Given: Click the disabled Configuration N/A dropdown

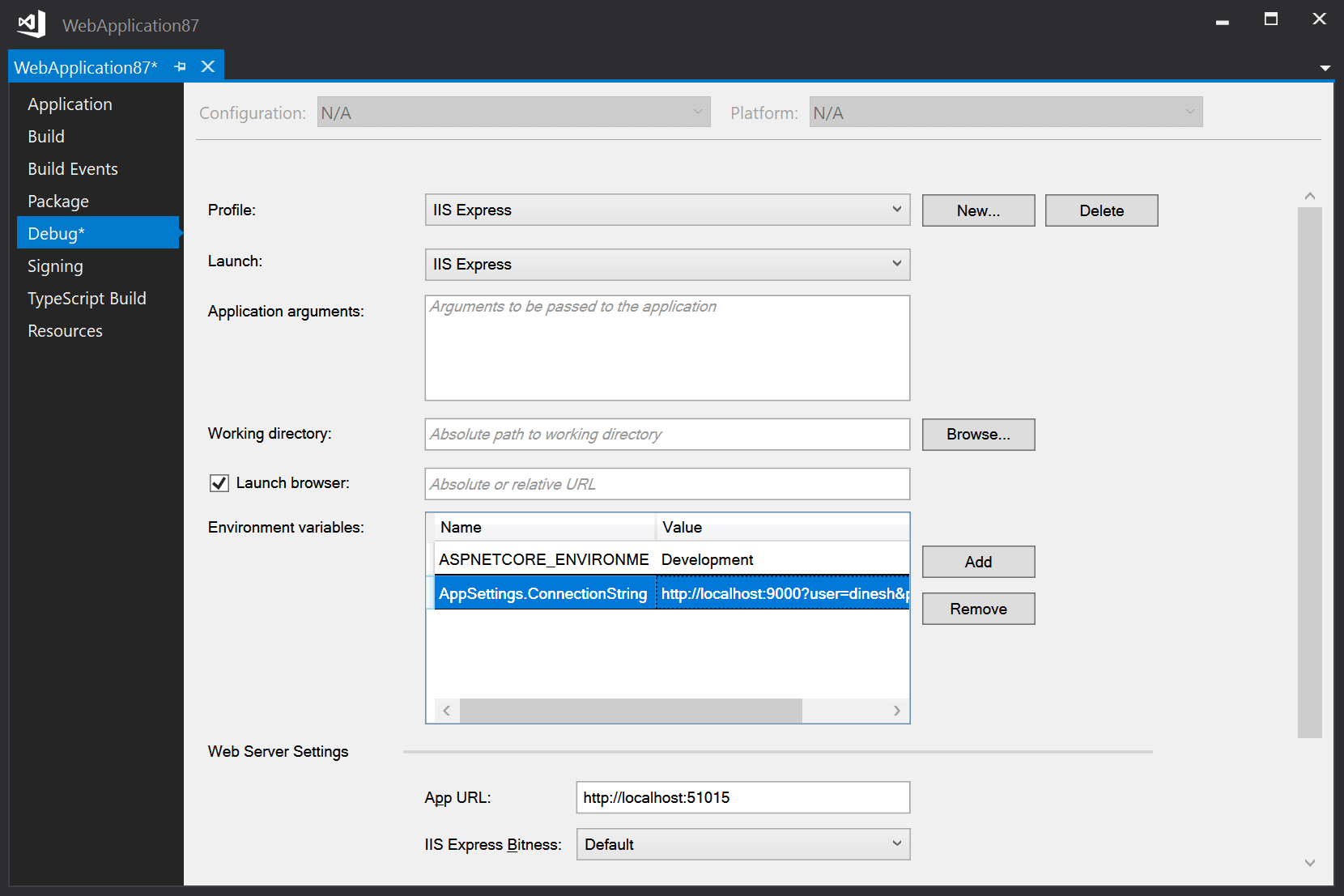Looking at the screenshot, I should pos(513,113).
